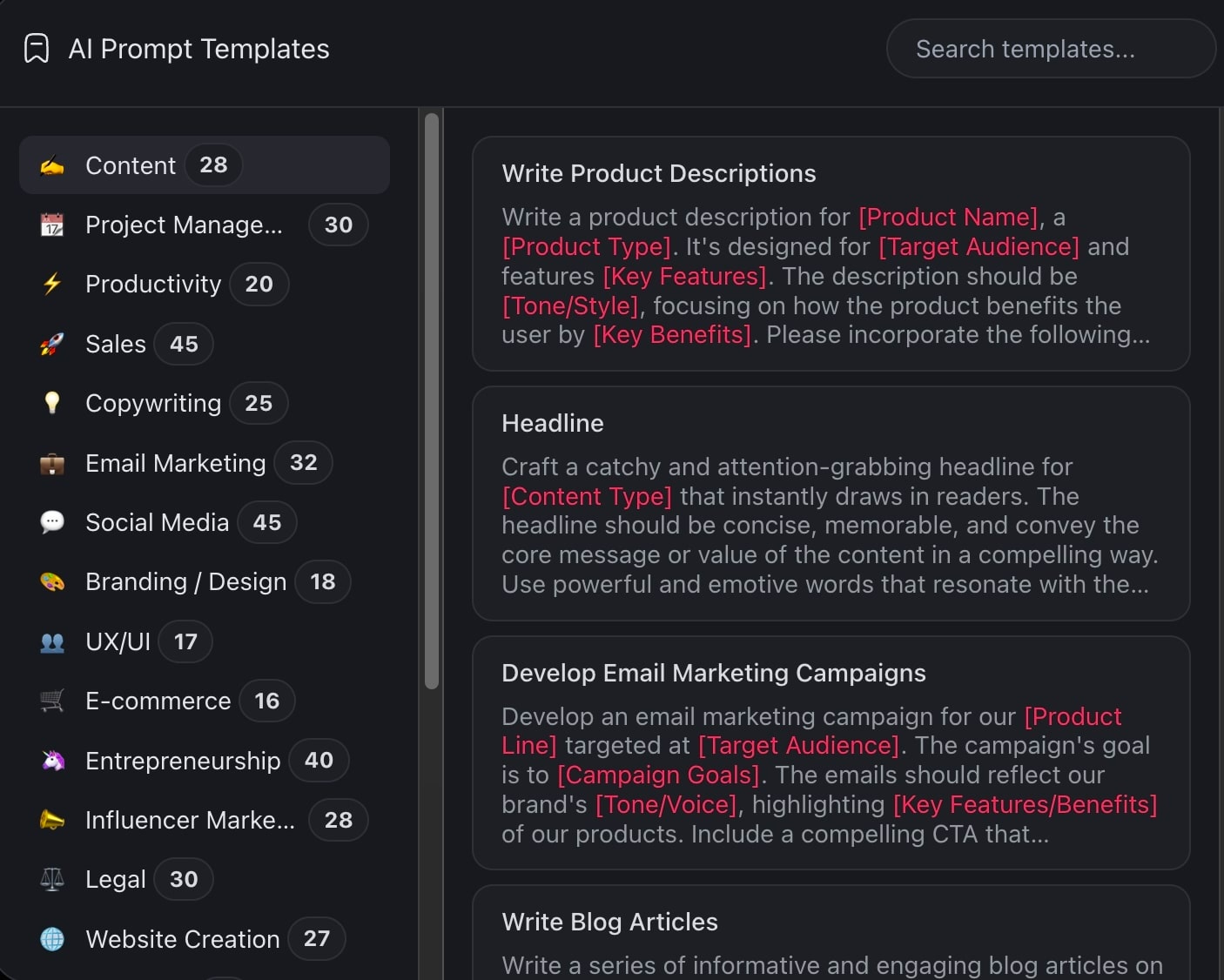Click the calendar icon for Project Management

coord(52,225)
